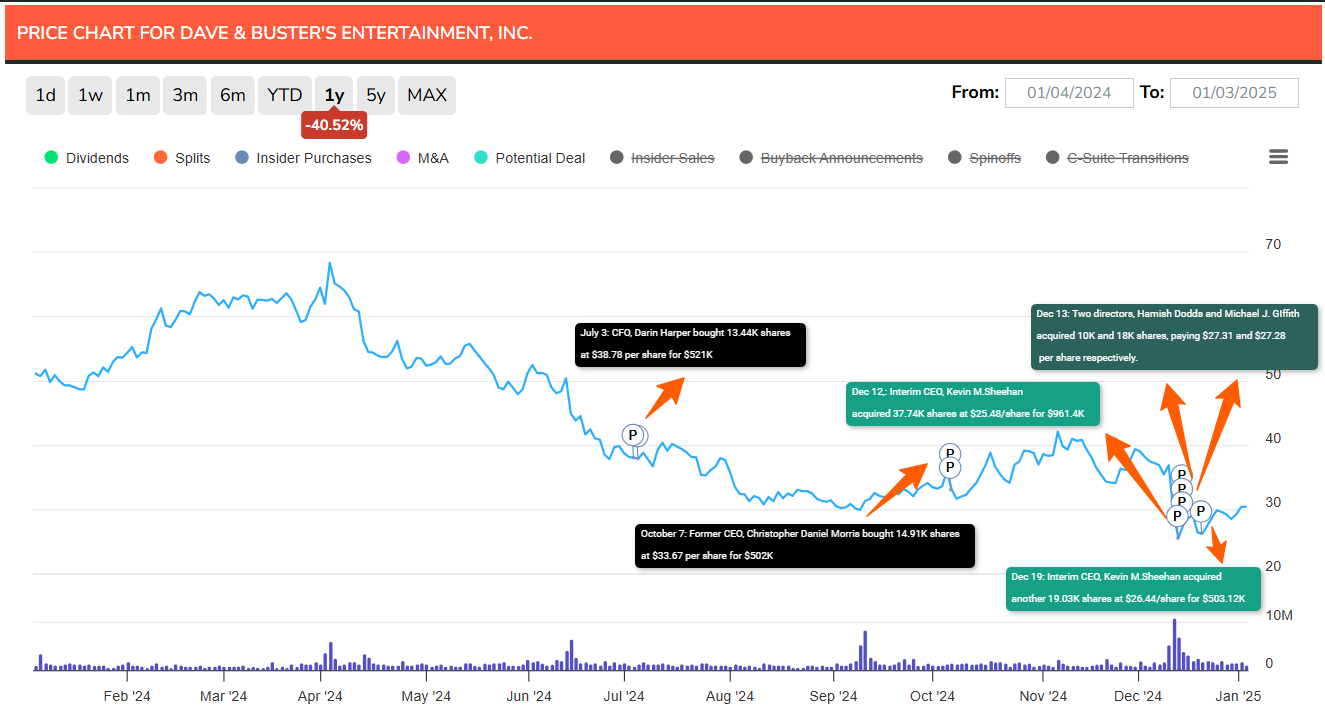Screen dimensions: 1325x706
Task: Show the Spinoffs series
Action: (x=984, y=158)
